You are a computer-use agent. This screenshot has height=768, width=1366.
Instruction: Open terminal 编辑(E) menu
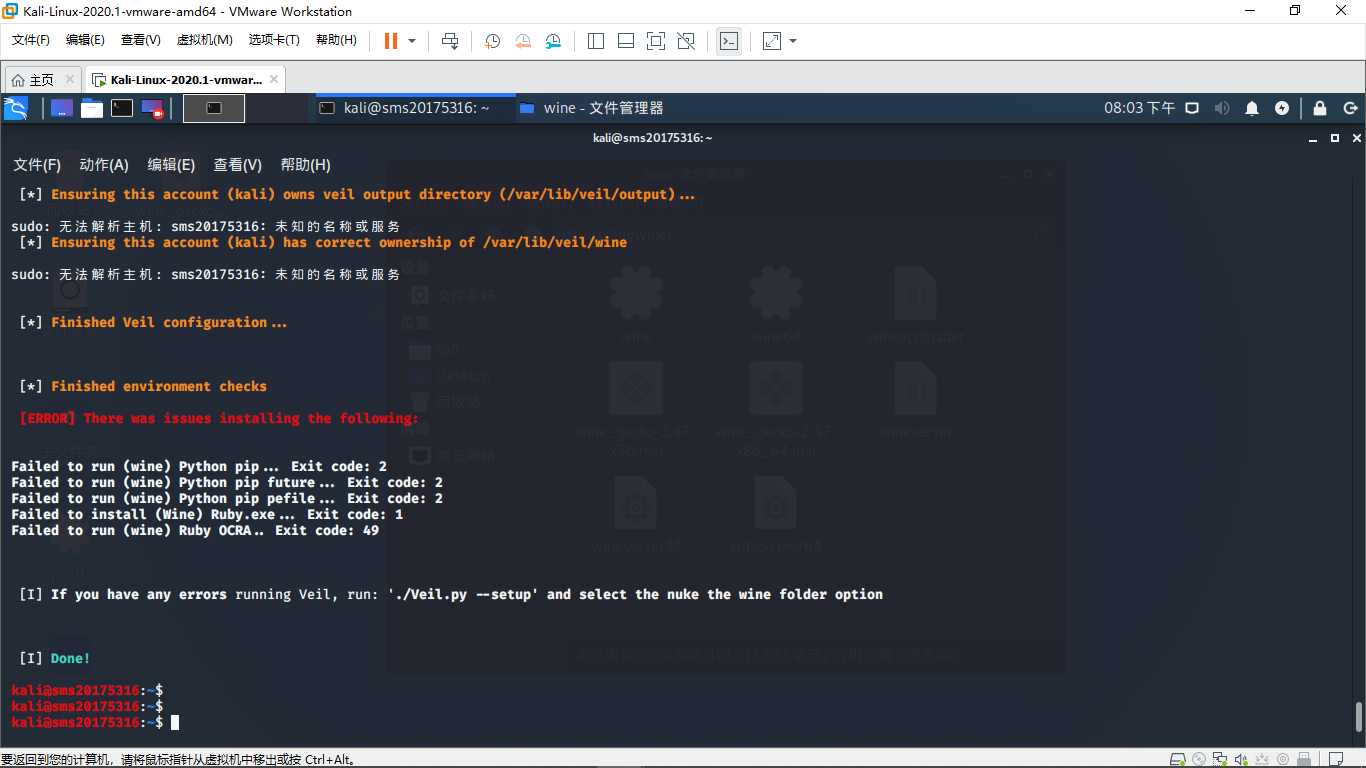171,165
